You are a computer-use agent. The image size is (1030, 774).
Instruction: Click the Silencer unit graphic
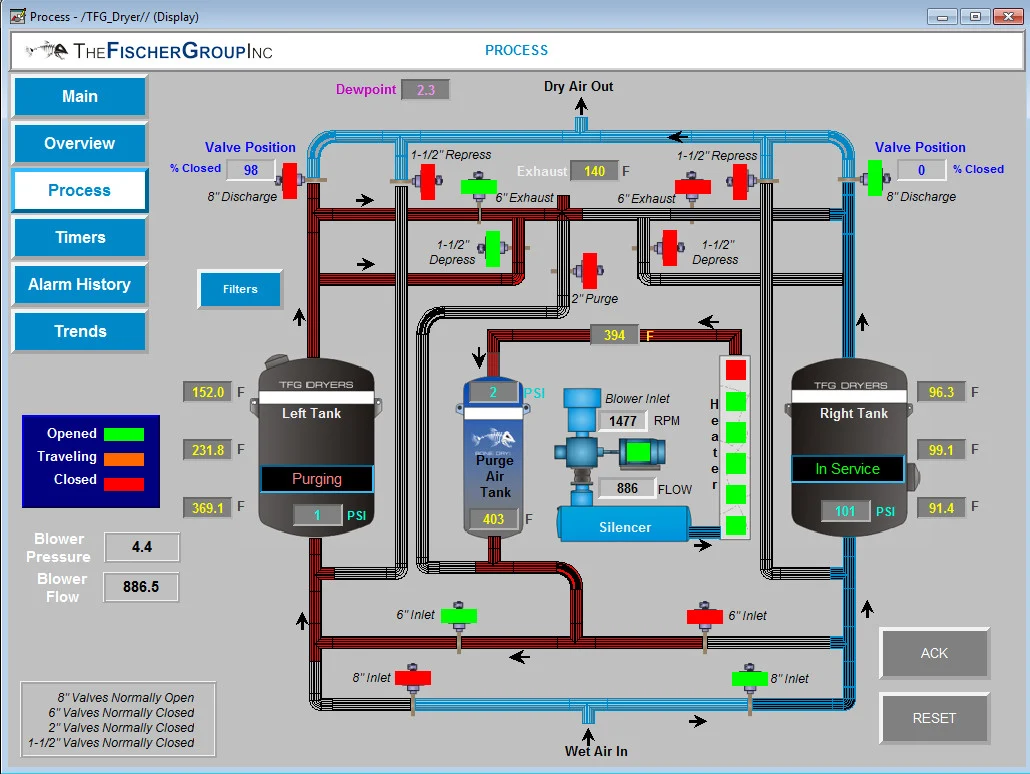point(624,524)
